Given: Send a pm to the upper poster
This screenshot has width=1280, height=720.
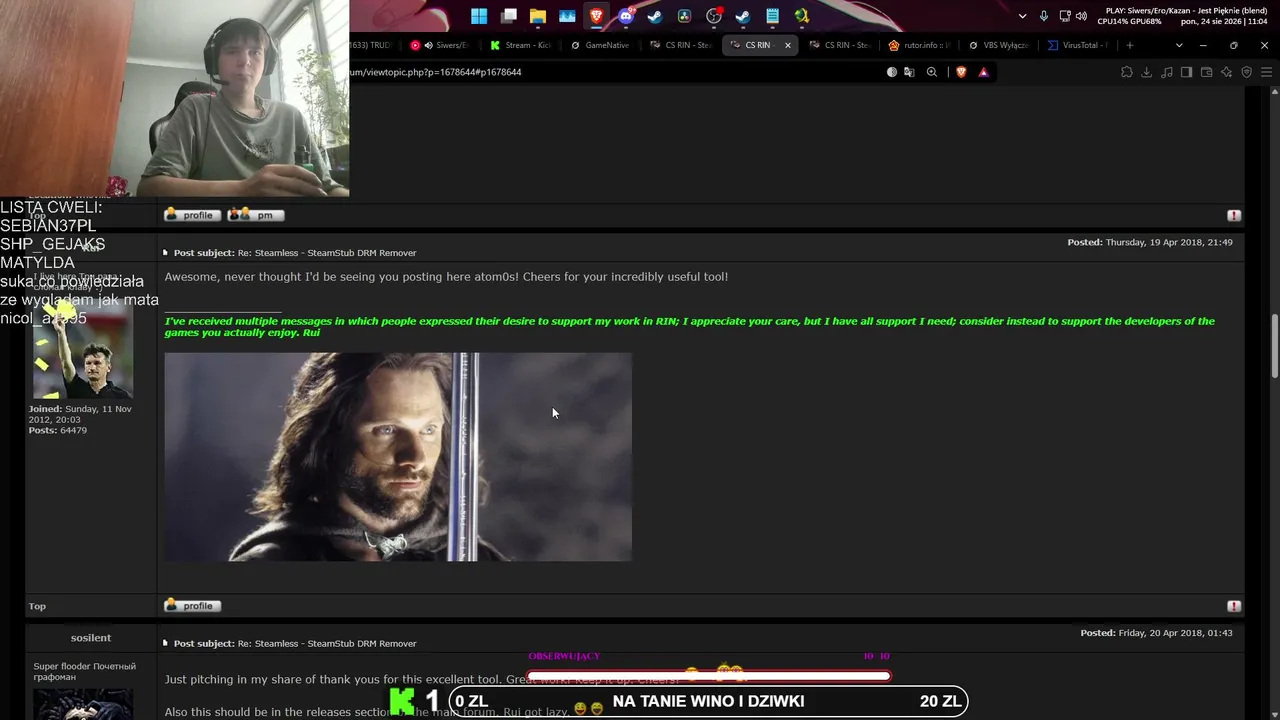Looking at the screenshot, I should [x=256, y=215].
